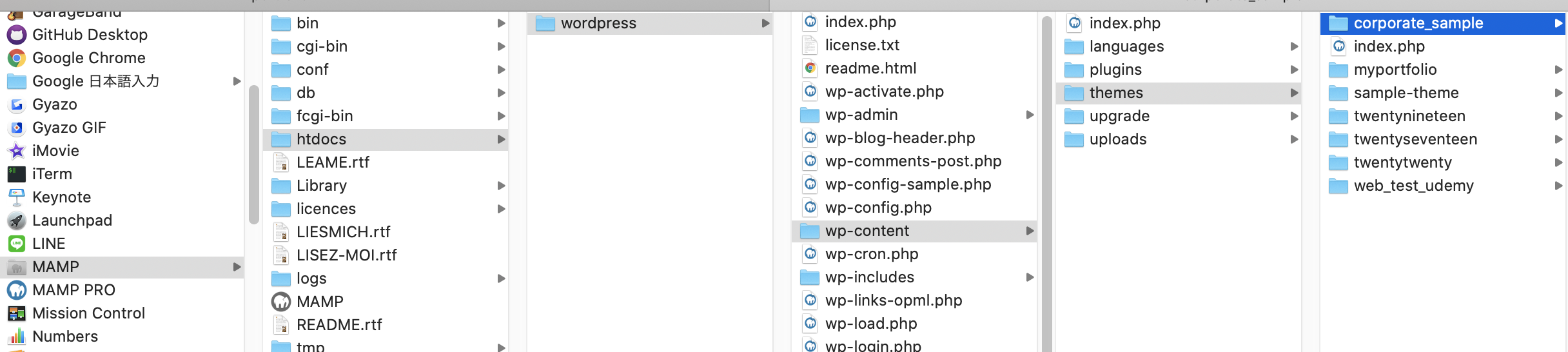Screen dimensions: 1568x352
Task: Expand twentytwenty theme folder arrow
Action: (1558, 162)
